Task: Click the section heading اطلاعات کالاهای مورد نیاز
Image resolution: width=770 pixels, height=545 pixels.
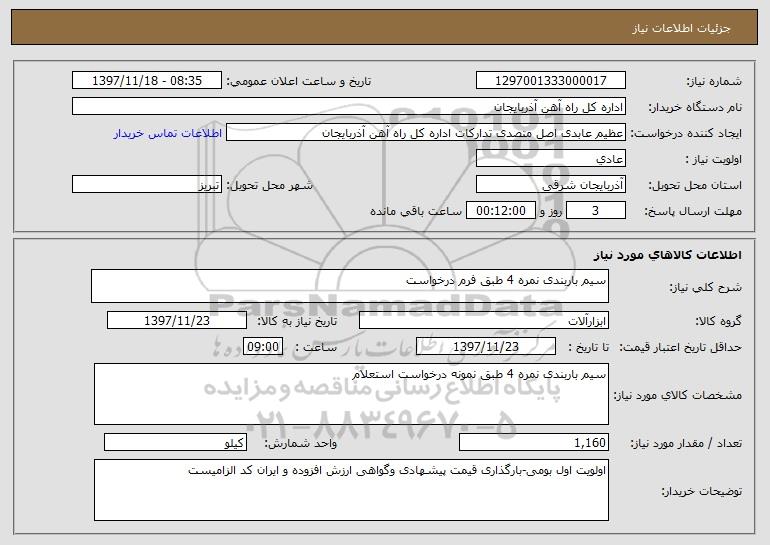Action: [x=667, y=255]
